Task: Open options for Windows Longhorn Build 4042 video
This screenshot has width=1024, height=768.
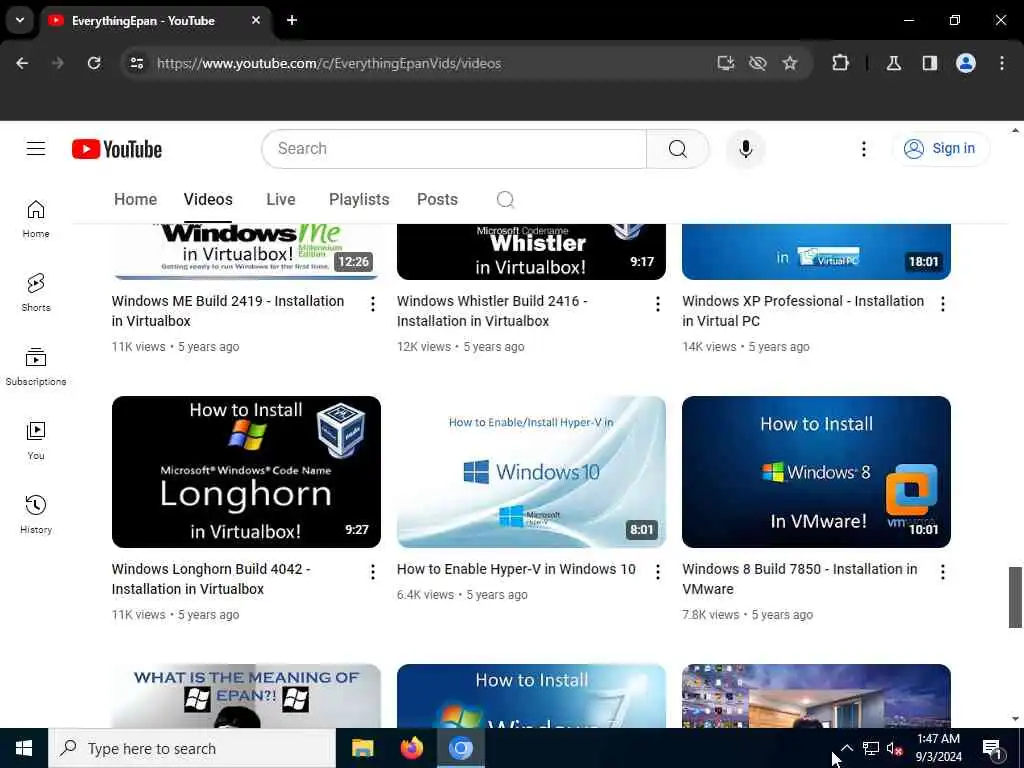Action: (372, 572)
